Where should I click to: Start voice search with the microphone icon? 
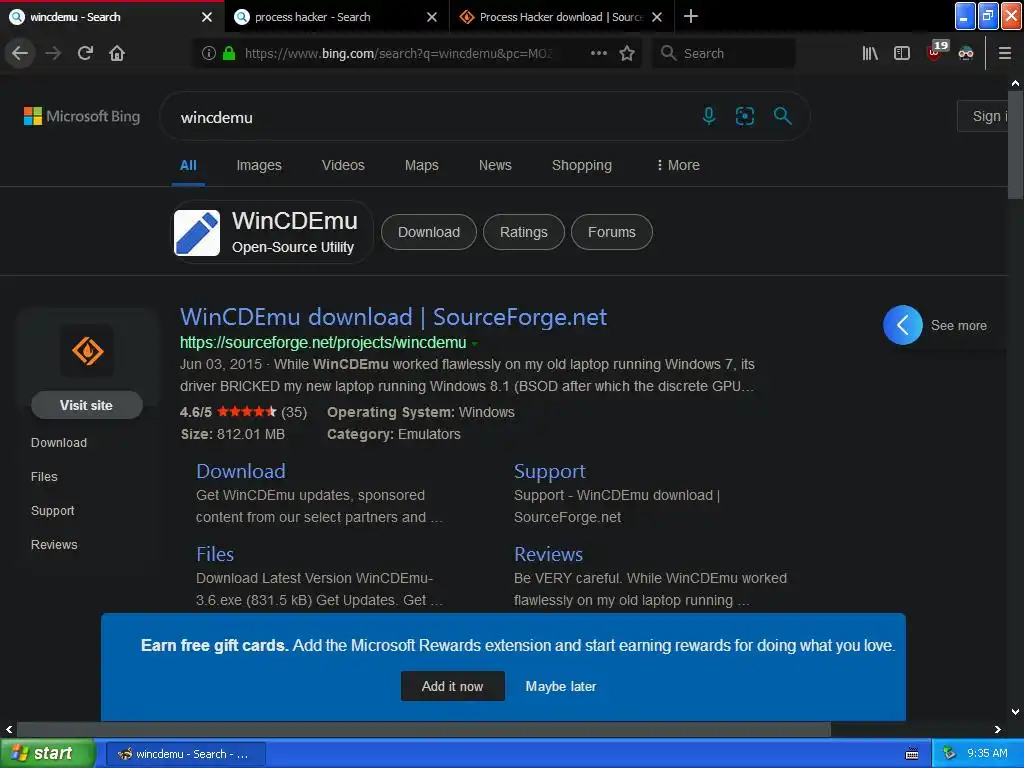coord(709,116)
